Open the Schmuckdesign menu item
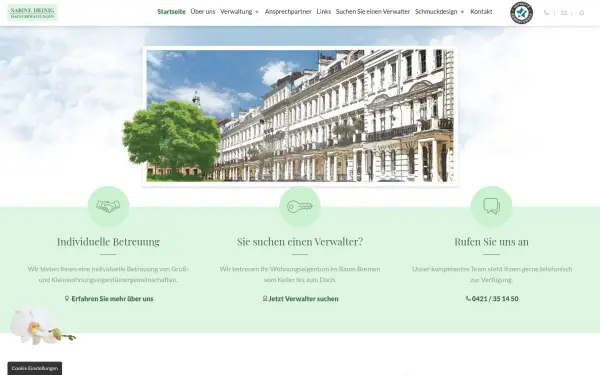This screenshot has width=600, height=375. click(436, 11)
